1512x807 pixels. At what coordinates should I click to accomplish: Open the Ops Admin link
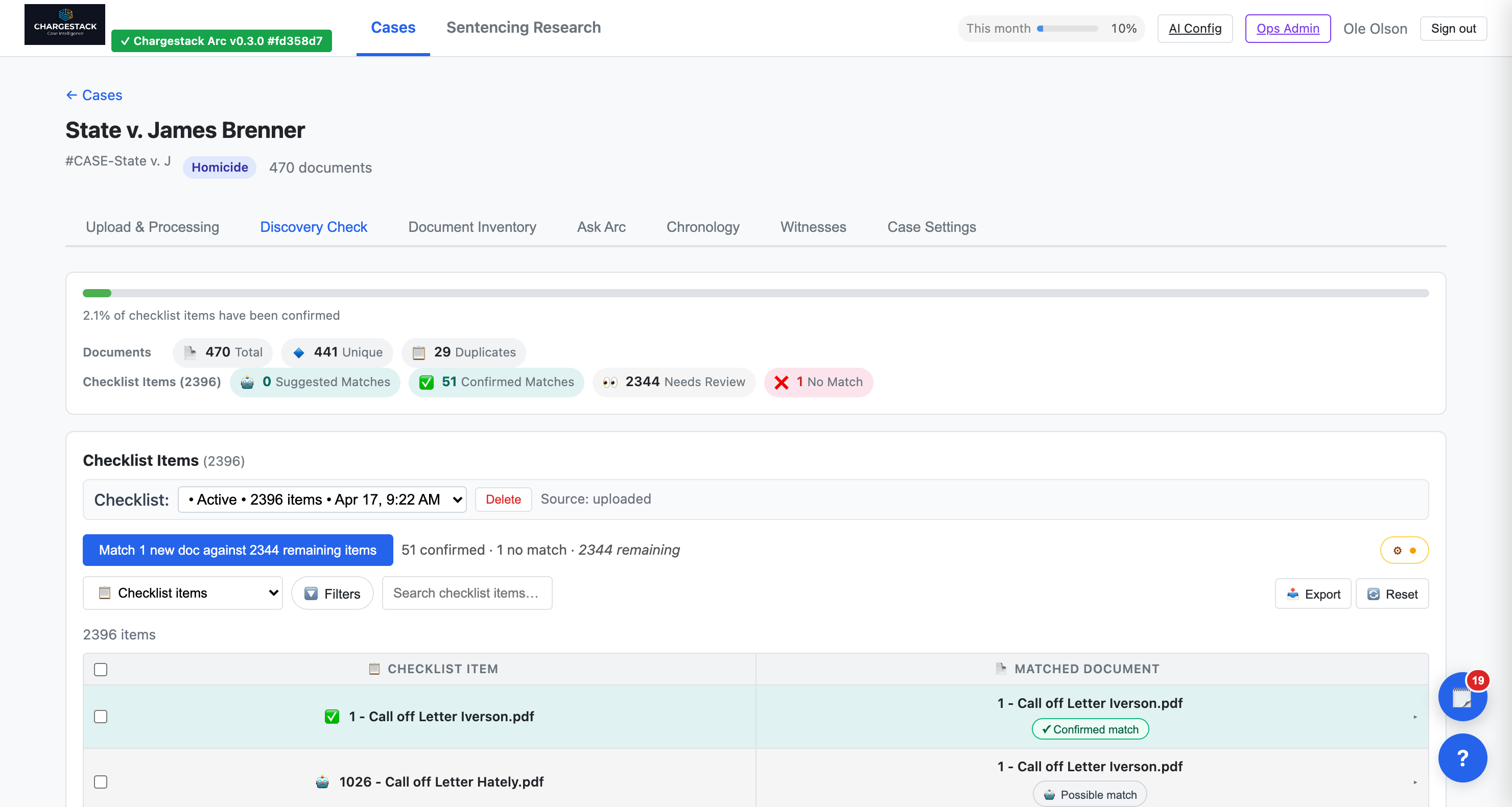coord(1287,28)
